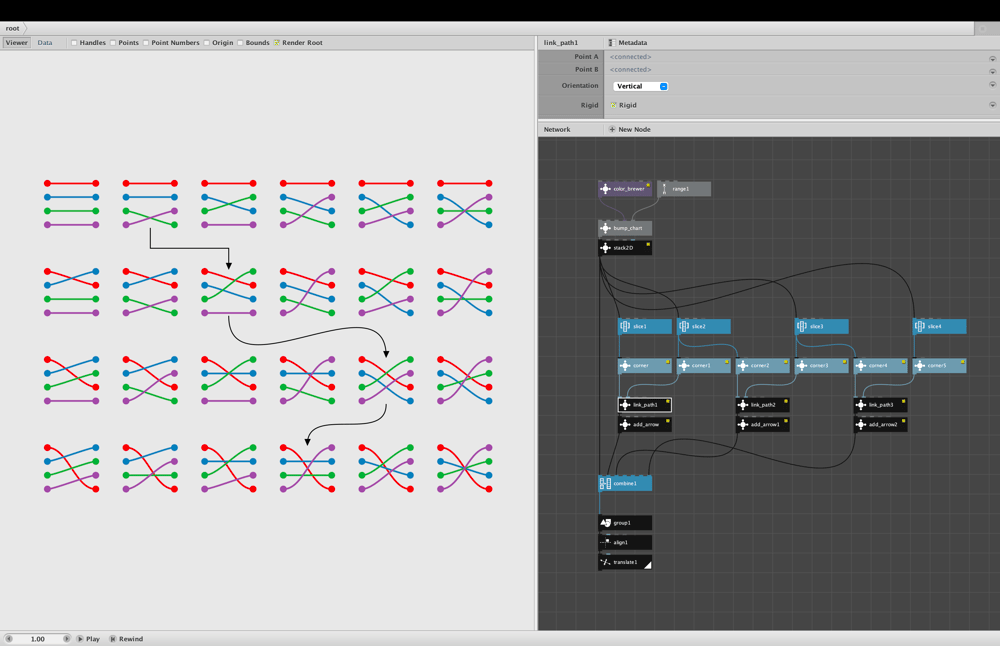Switch to the Viewer tab

17,43
